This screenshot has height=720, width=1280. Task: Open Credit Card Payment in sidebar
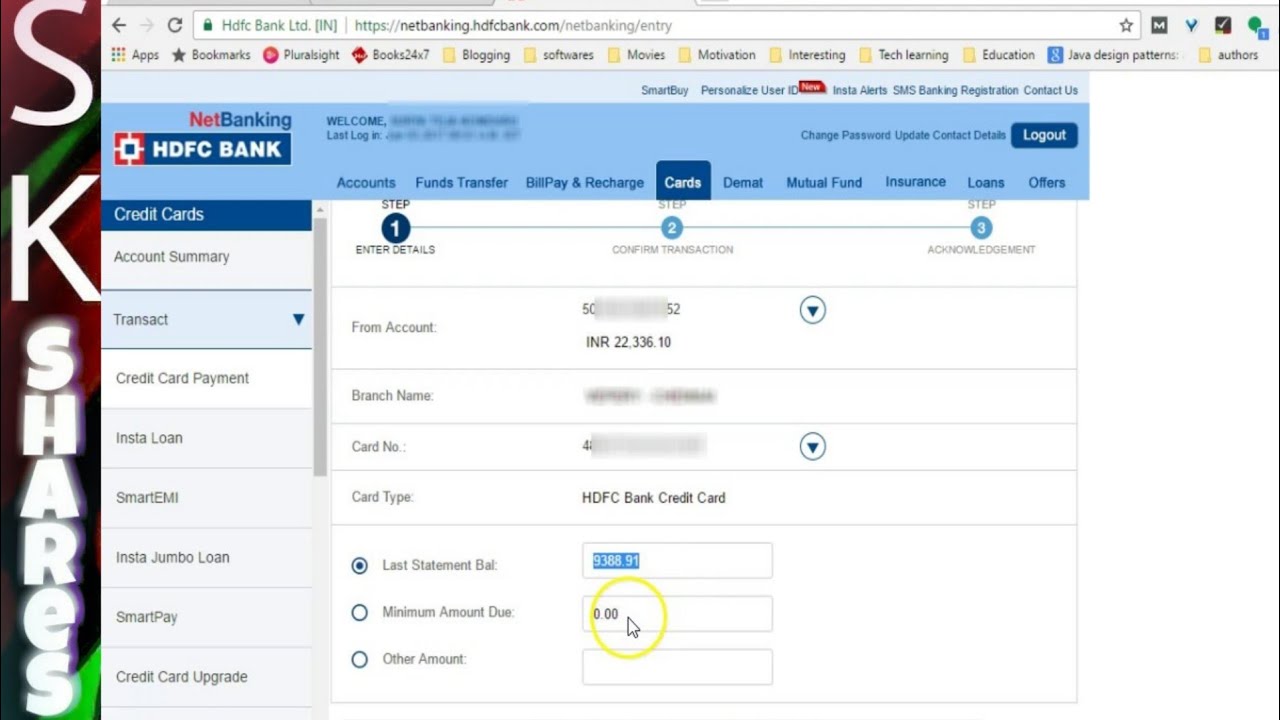coord(206,379)
